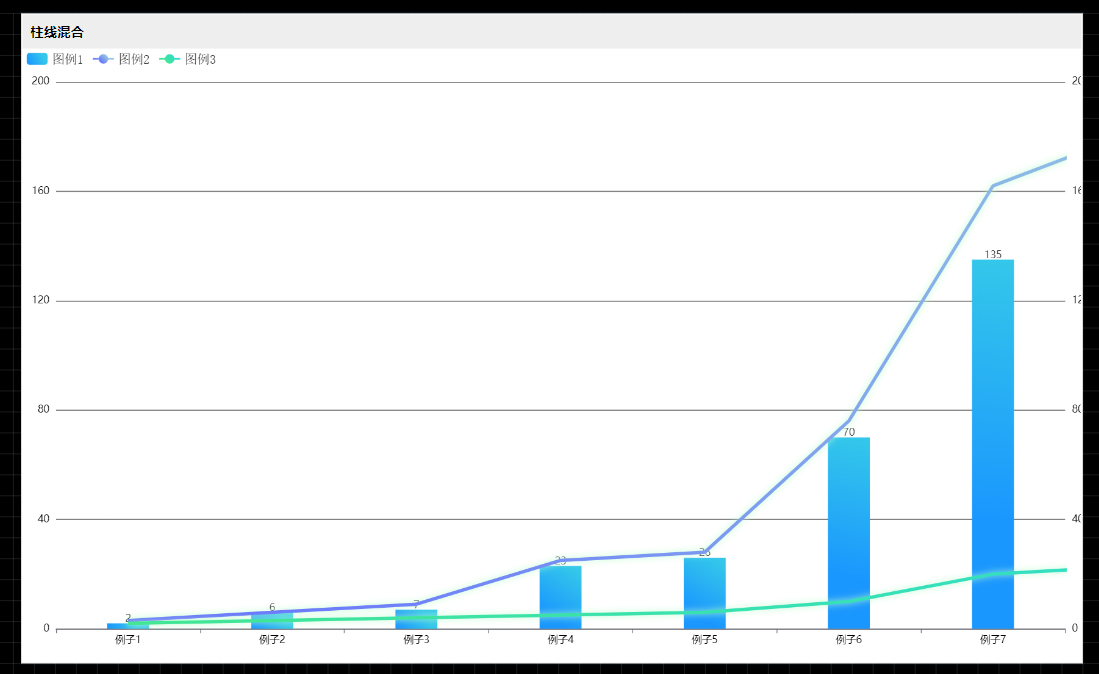Select the 例子2 x-axis label
The width and height of the screenshot is (1099, 674).
coord(272,640)
